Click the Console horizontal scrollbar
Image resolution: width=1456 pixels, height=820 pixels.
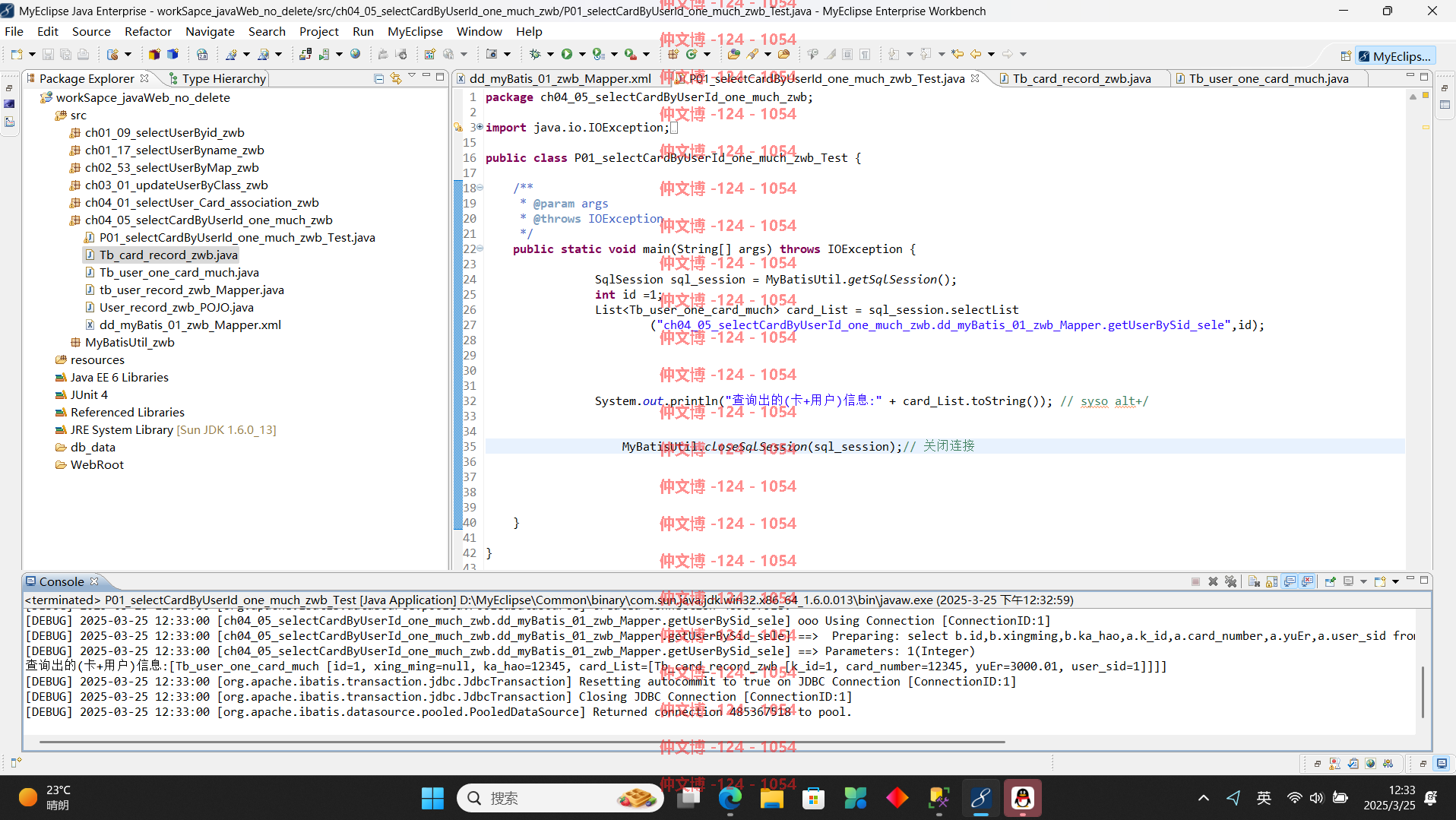point(522,742)
